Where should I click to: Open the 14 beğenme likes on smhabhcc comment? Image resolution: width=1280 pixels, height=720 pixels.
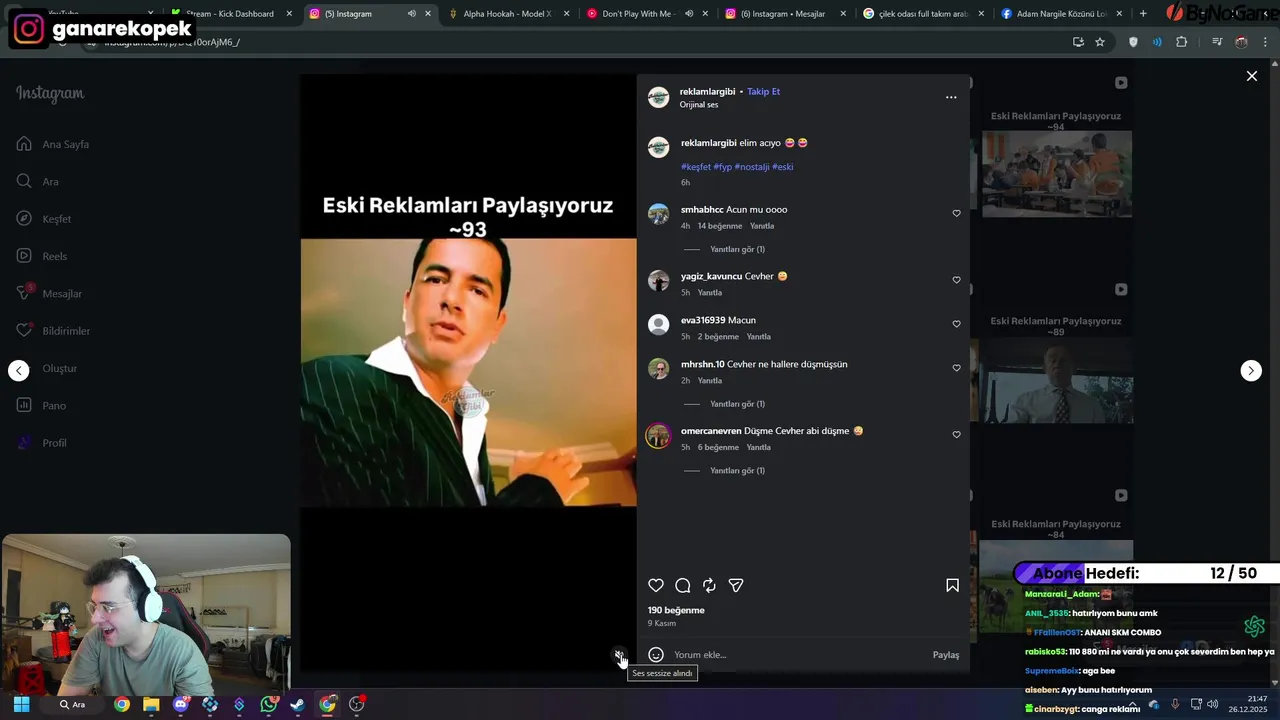click(x=720, y=226)
